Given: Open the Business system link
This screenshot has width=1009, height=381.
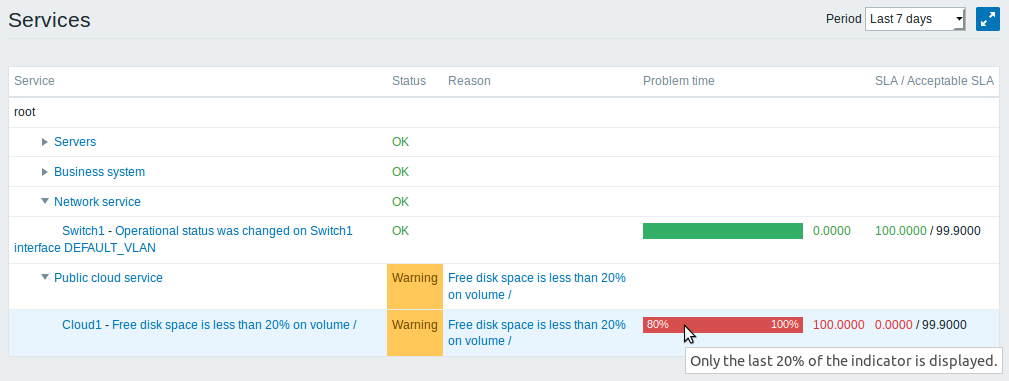Looking at the screenshot, I should click(99, 172).
